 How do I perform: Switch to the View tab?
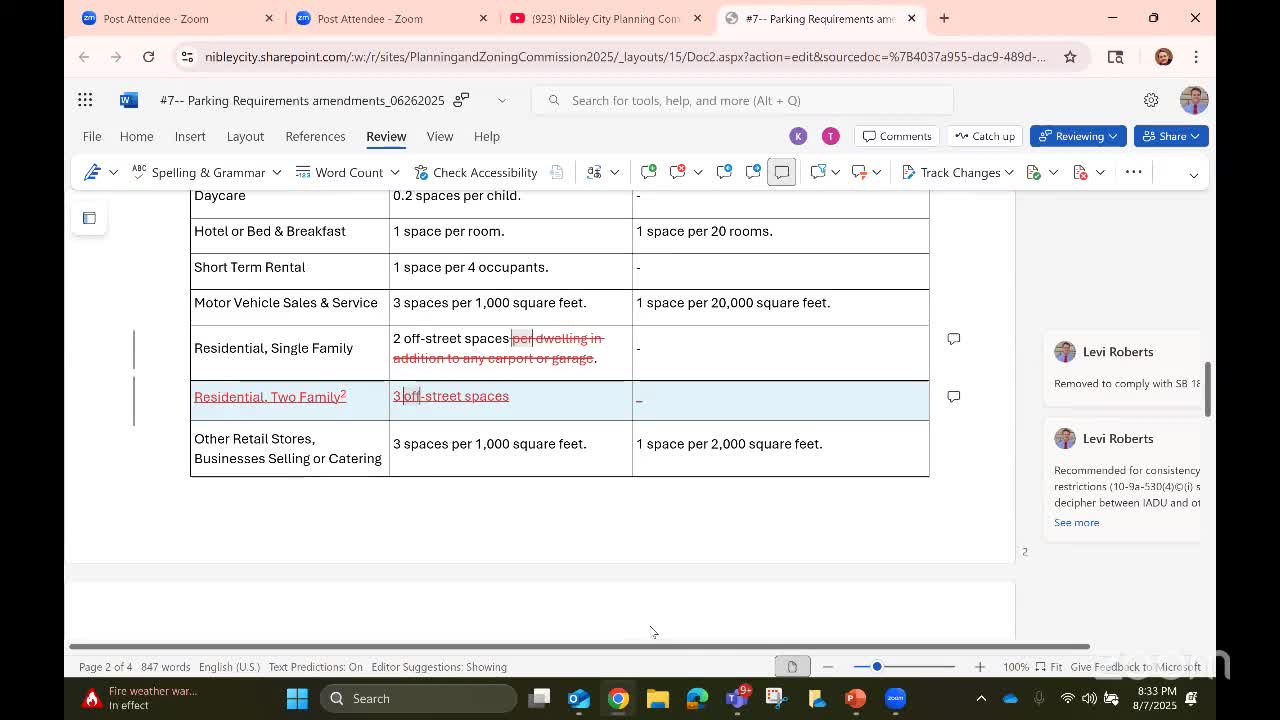tap(440, 136)
